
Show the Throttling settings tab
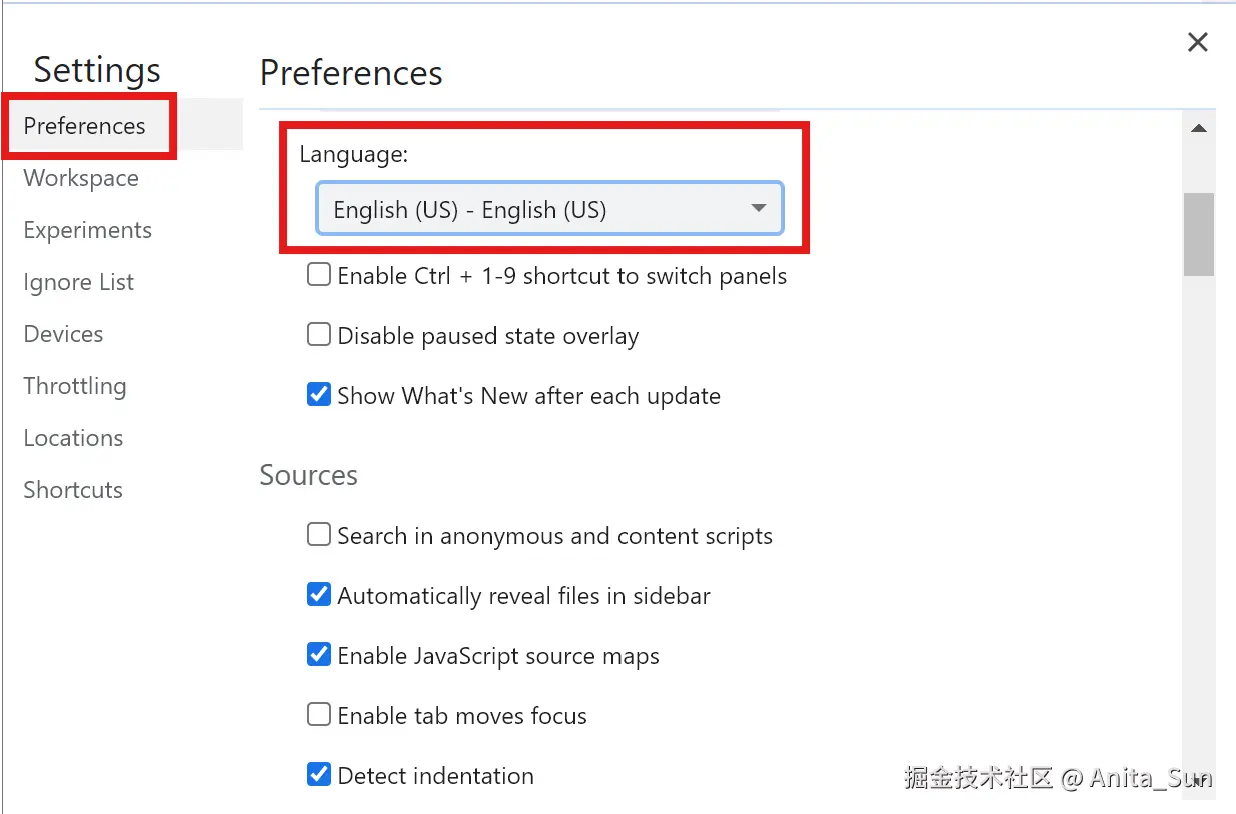[x=75, y=386]
